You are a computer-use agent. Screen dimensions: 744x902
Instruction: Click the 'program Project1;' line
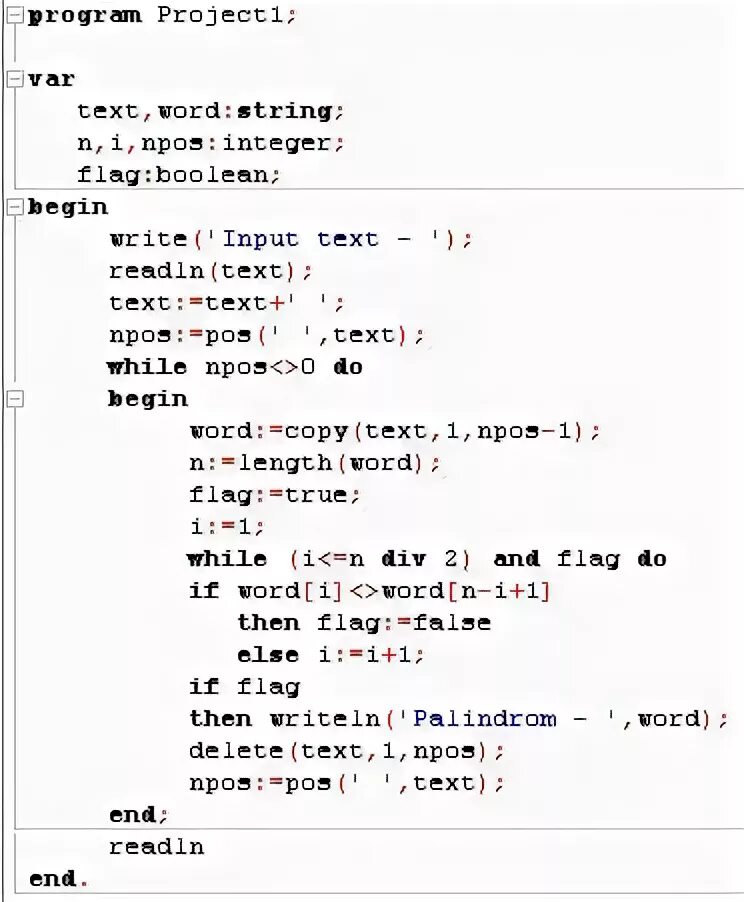(162, 16)
